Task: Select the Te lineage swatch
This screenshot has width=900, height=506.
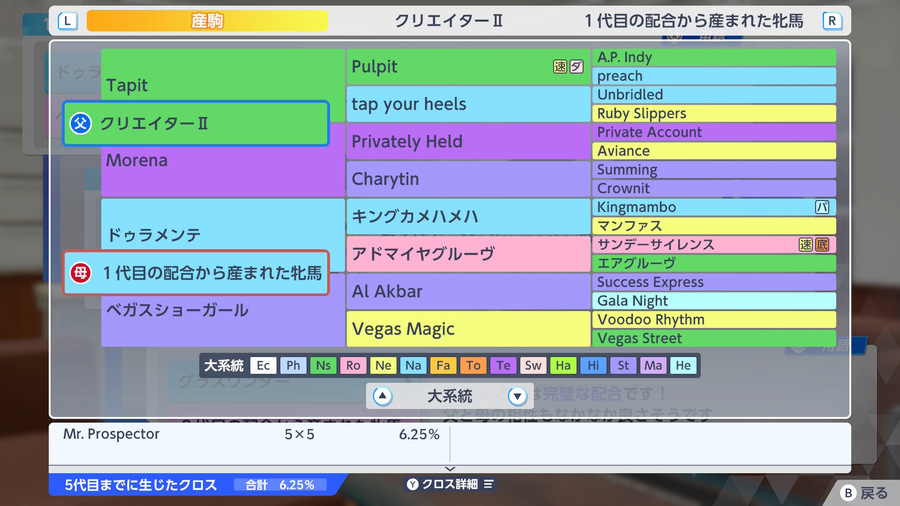Action: [x=503, y=365]
